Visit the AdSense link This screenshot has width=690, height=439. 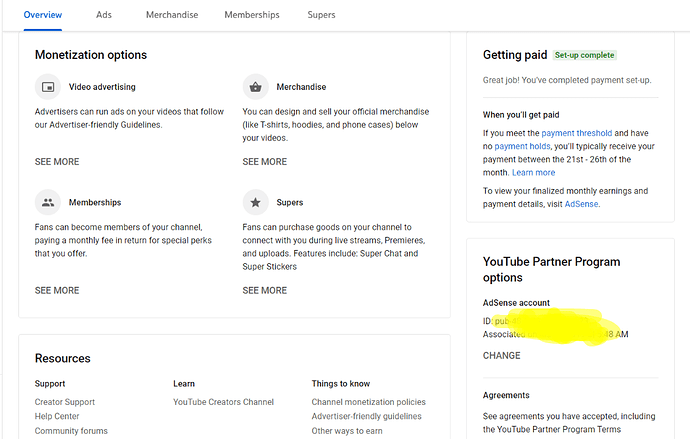[x=582, y=203]
